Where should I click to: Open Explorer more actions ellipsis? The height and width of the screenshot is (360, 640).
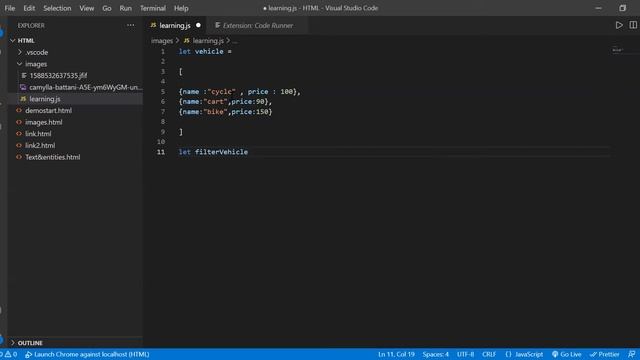pos(131,25)
